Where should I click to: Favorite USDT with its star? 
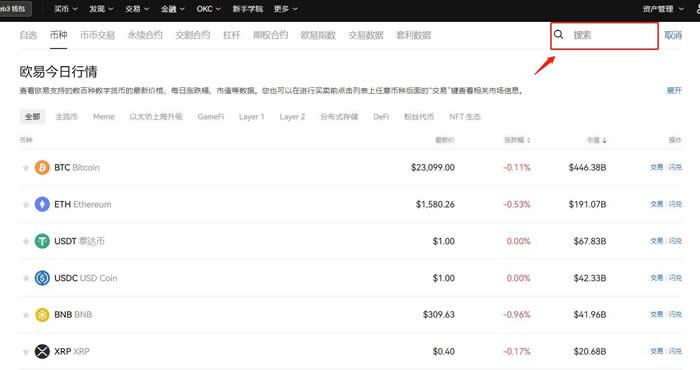tap(26, 241)
